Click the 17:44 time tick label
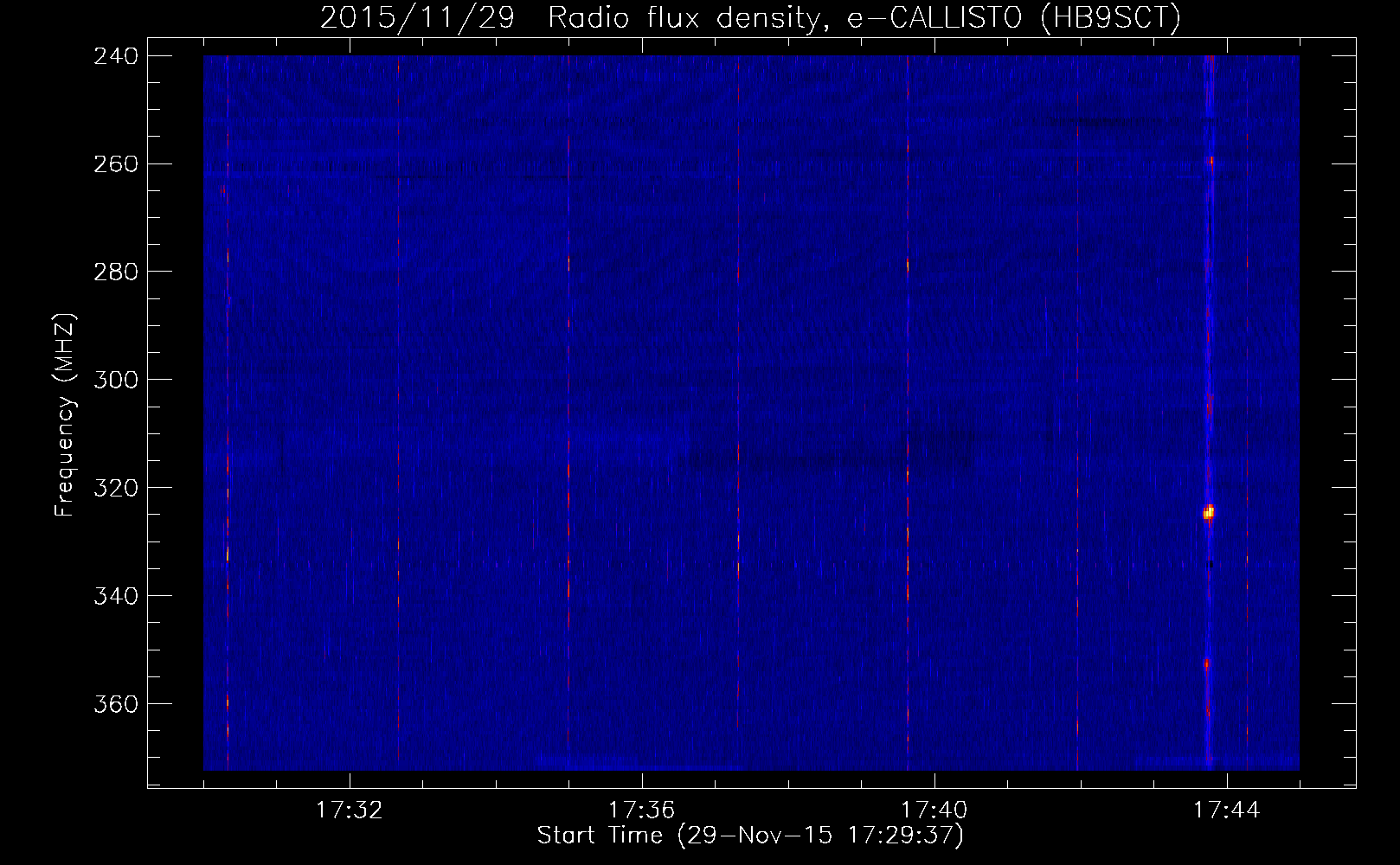This screenshot has width=1400, height=865. (x=1227, y=811)
